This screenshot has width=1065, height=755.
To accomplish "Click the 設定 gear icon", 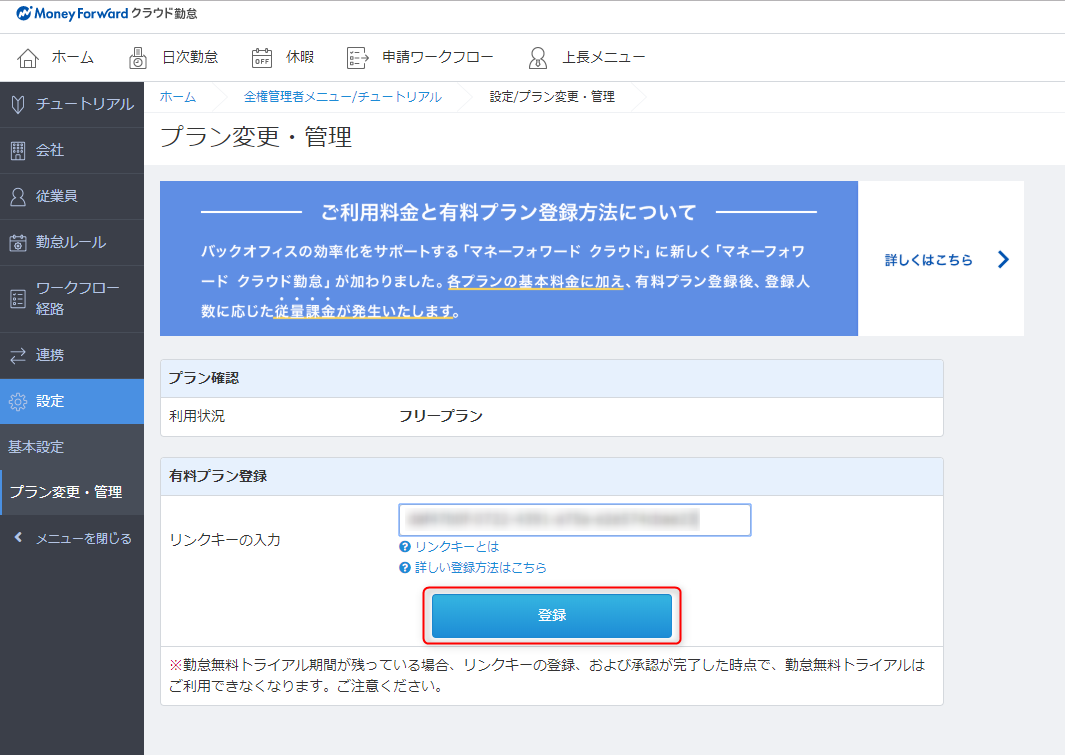I will 18,401.
